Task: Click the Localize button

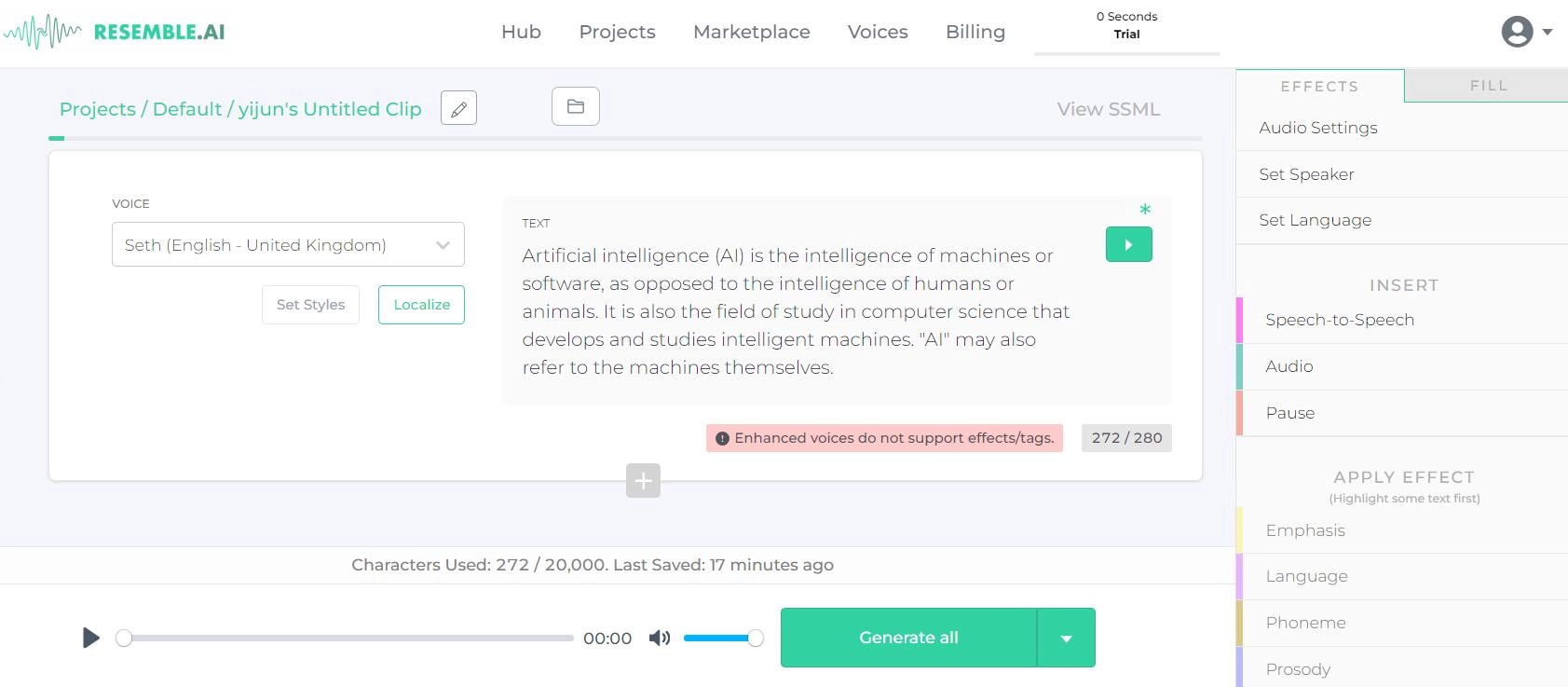Action: [x=421, y=305]
